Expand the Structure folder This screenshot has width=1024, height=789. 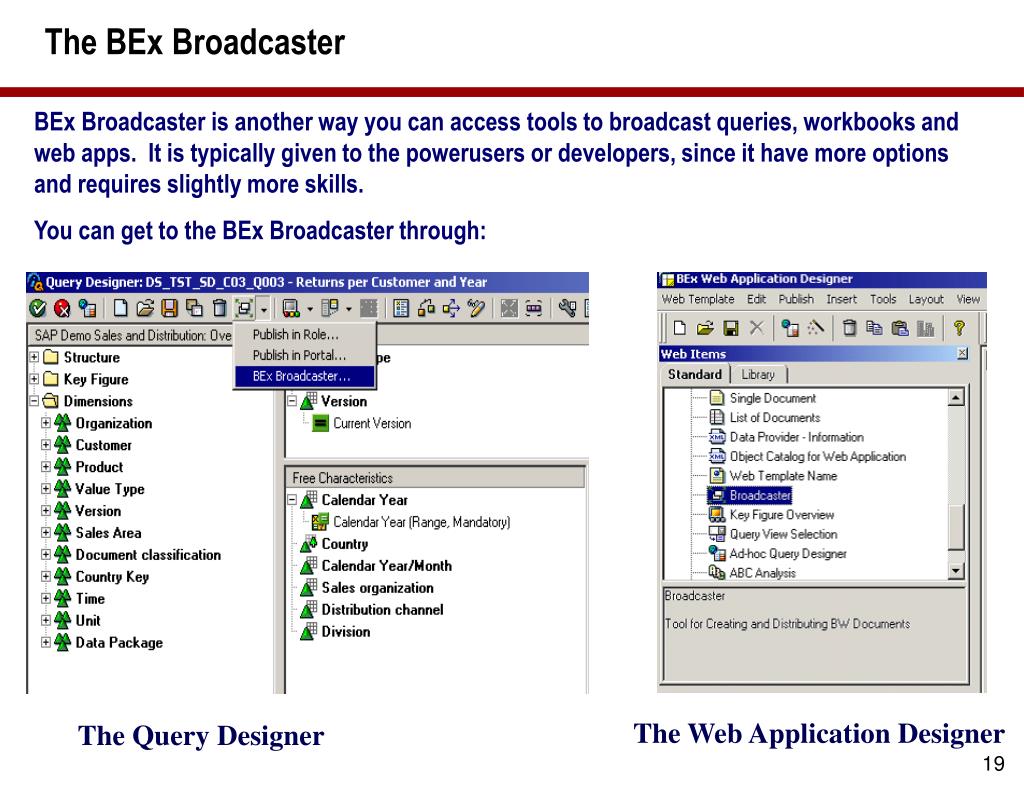click(x=34, y=357)
